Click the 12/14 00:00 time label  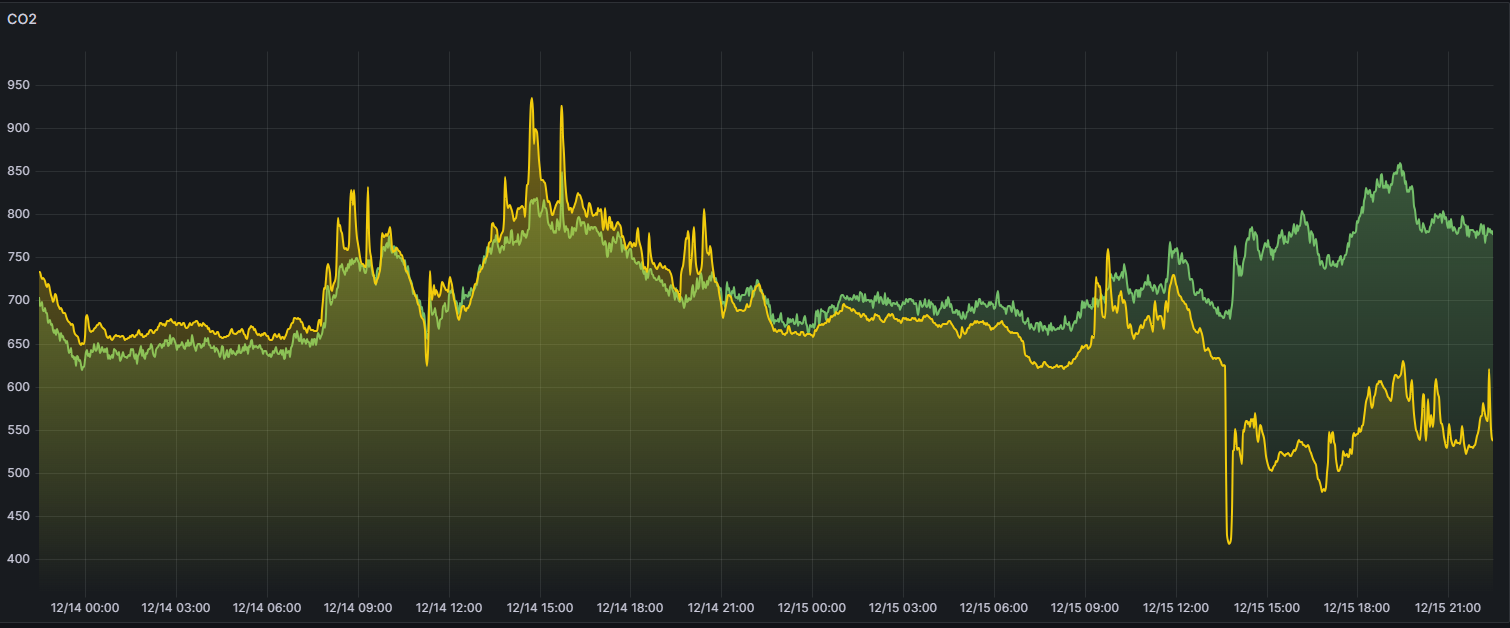click(x=85, y=607)
